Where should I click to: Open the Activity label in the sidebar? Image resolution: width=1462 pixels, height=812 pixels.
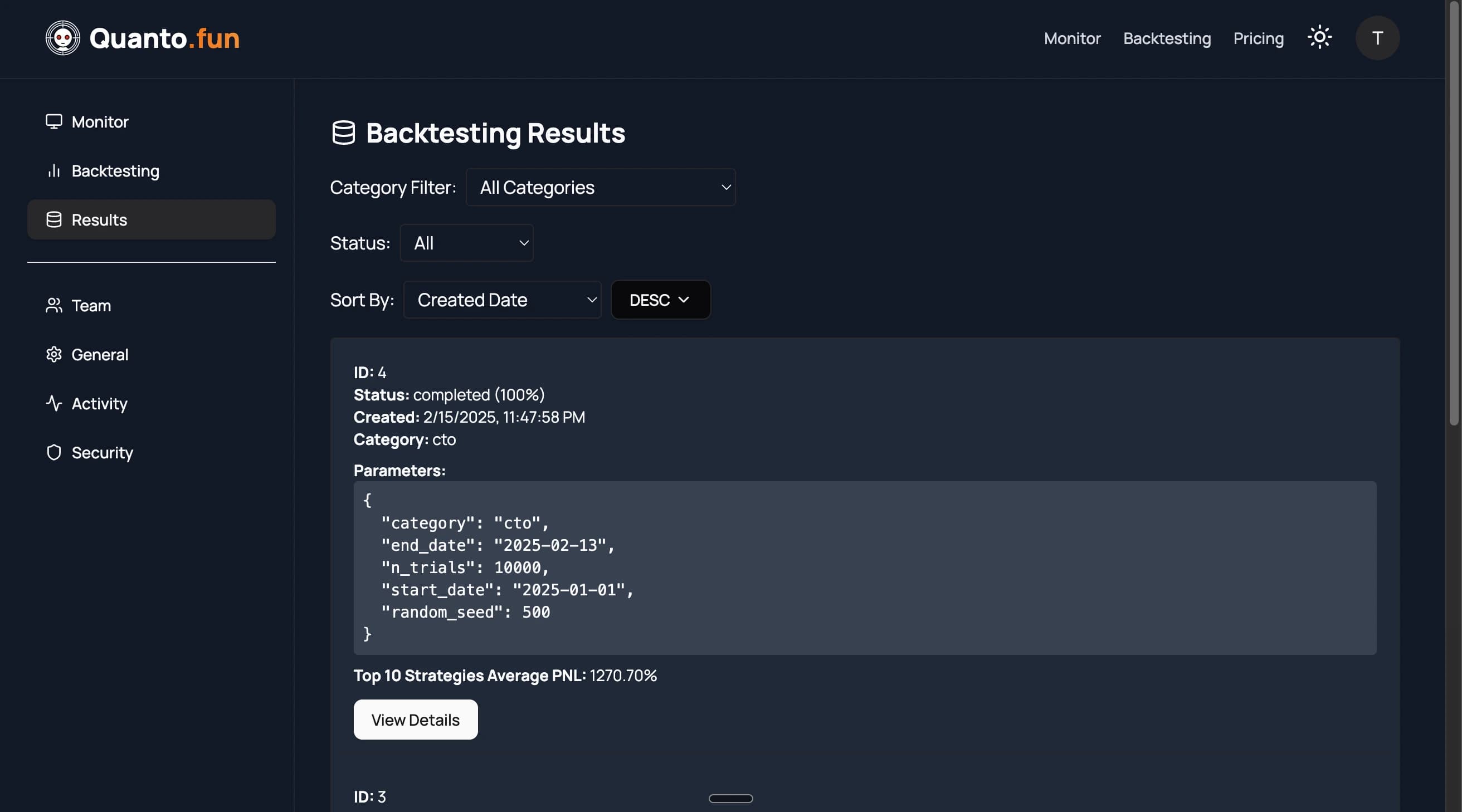pyautogui.click(x=99, y=403)
